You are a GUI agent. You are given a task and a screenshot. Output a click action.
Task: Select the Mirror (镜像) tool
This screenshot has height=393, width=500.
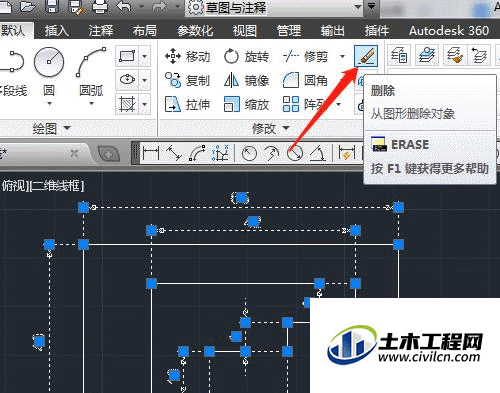246,81
